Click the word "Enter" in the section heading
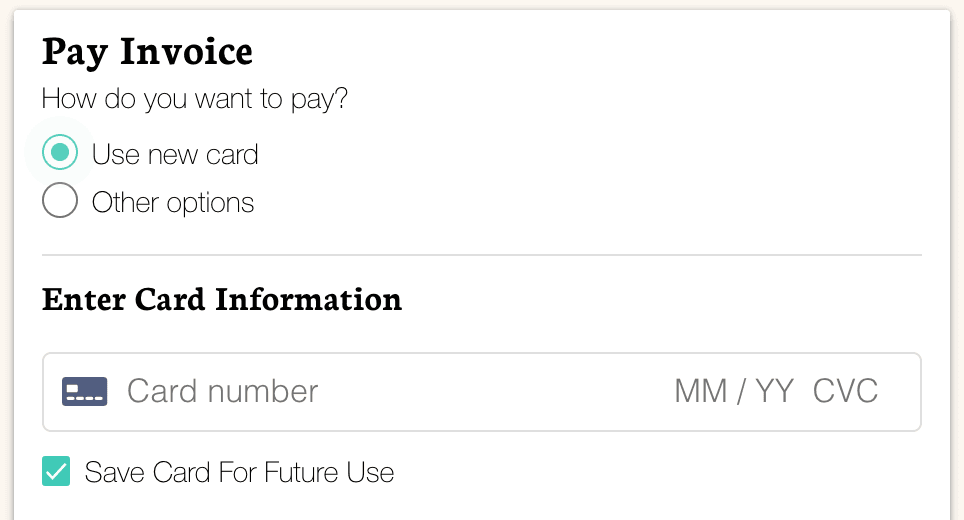Screen dimensions: 964x520 coord(84,299)
